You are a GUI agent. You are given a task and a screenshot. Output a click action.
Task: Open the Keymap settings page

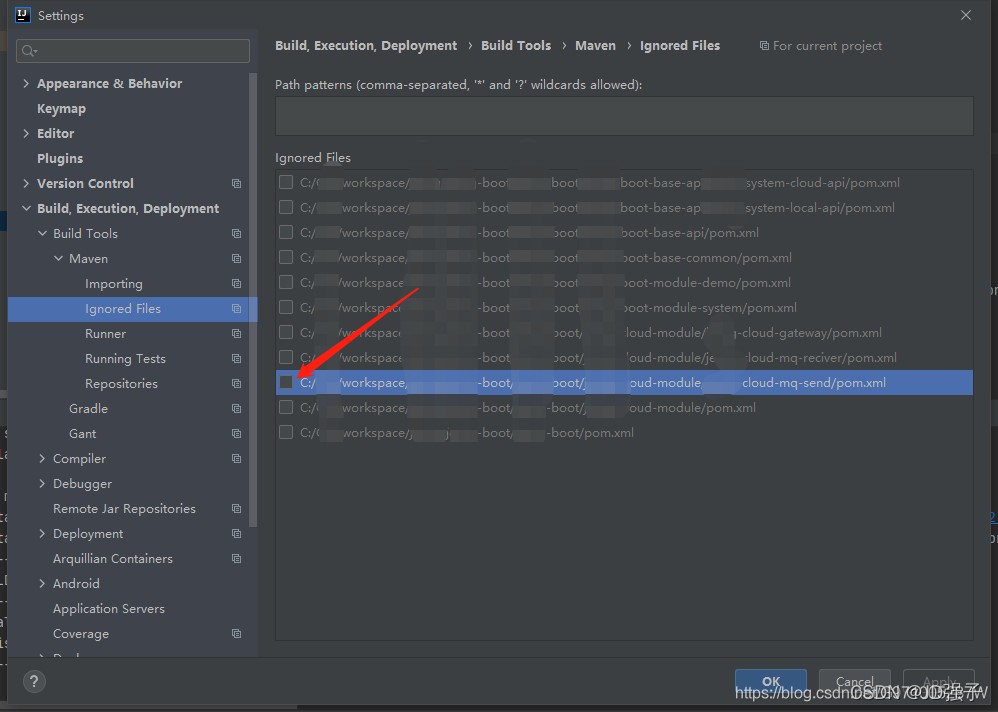61,109
